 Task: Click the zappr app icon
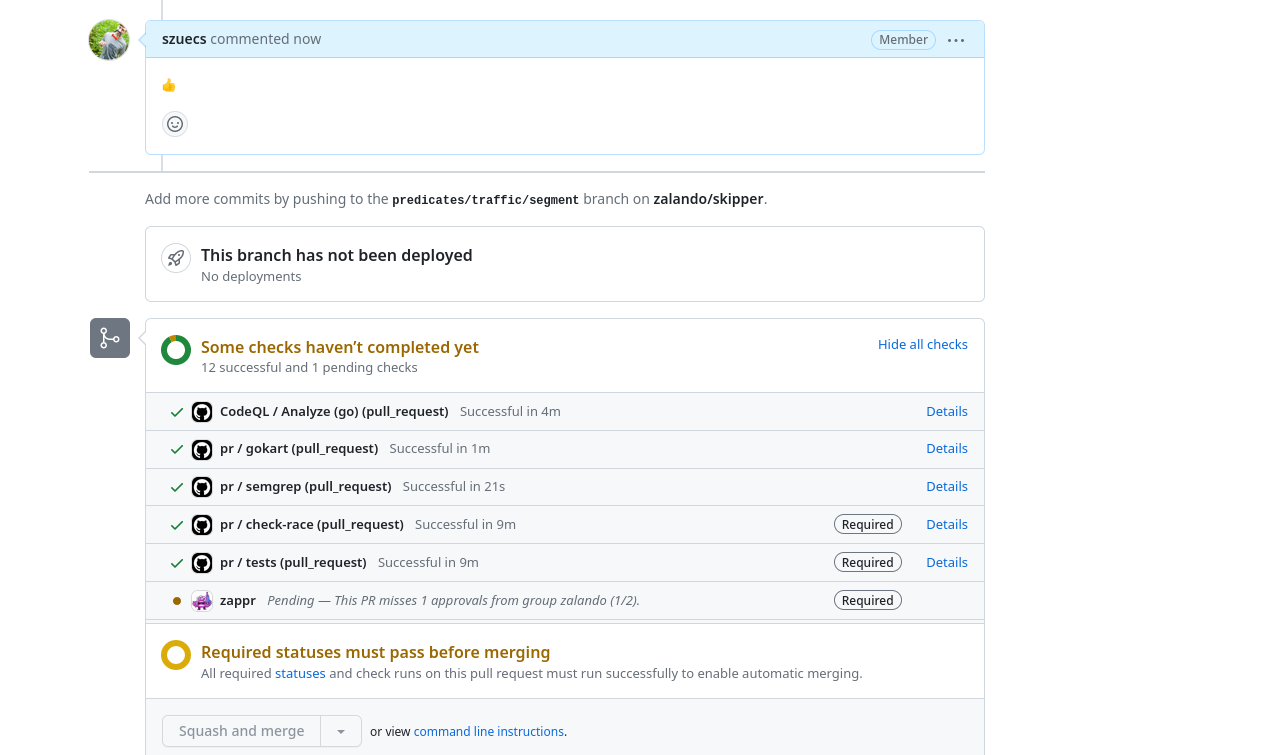(201, 600)
